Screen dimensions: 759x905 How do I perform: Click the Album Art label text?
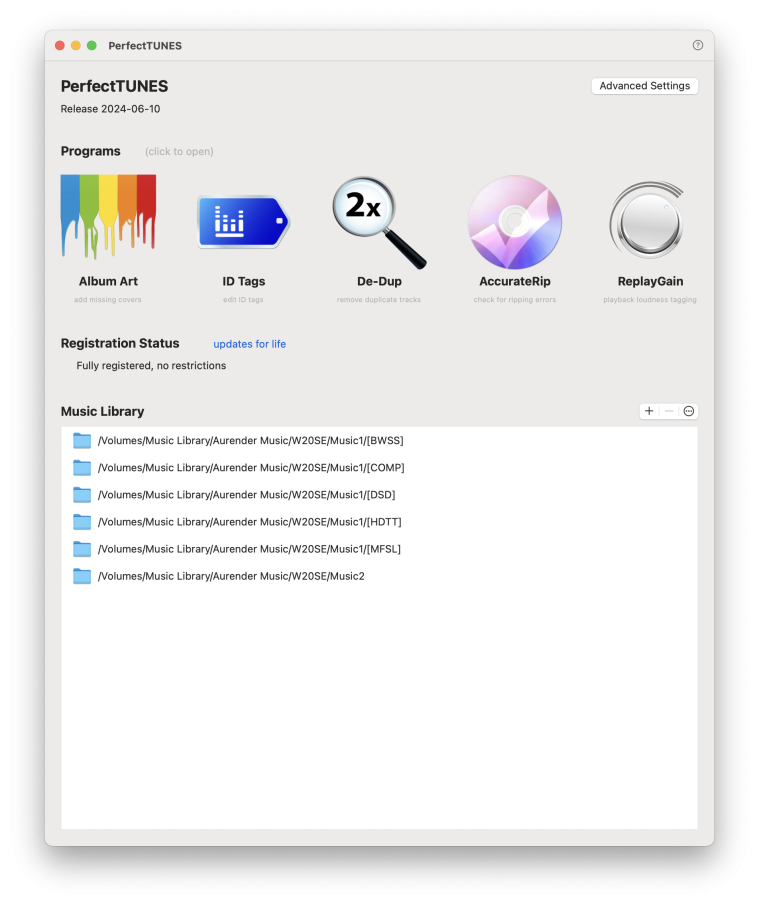pos(108,282)
